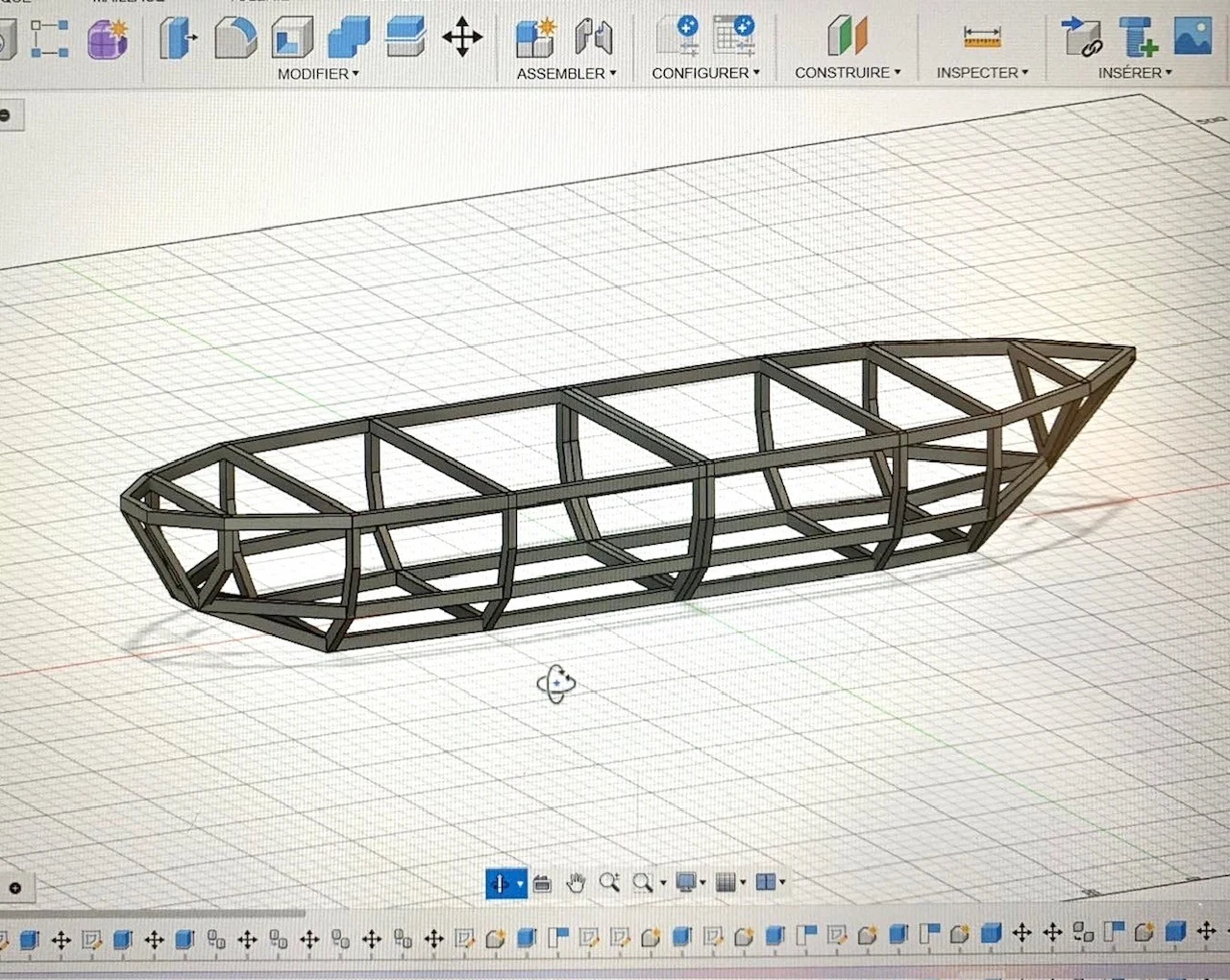Select the Move/Copy four-arrow tool in the top toolbar
The image size is (1230, 980).
tap(462, 37)
